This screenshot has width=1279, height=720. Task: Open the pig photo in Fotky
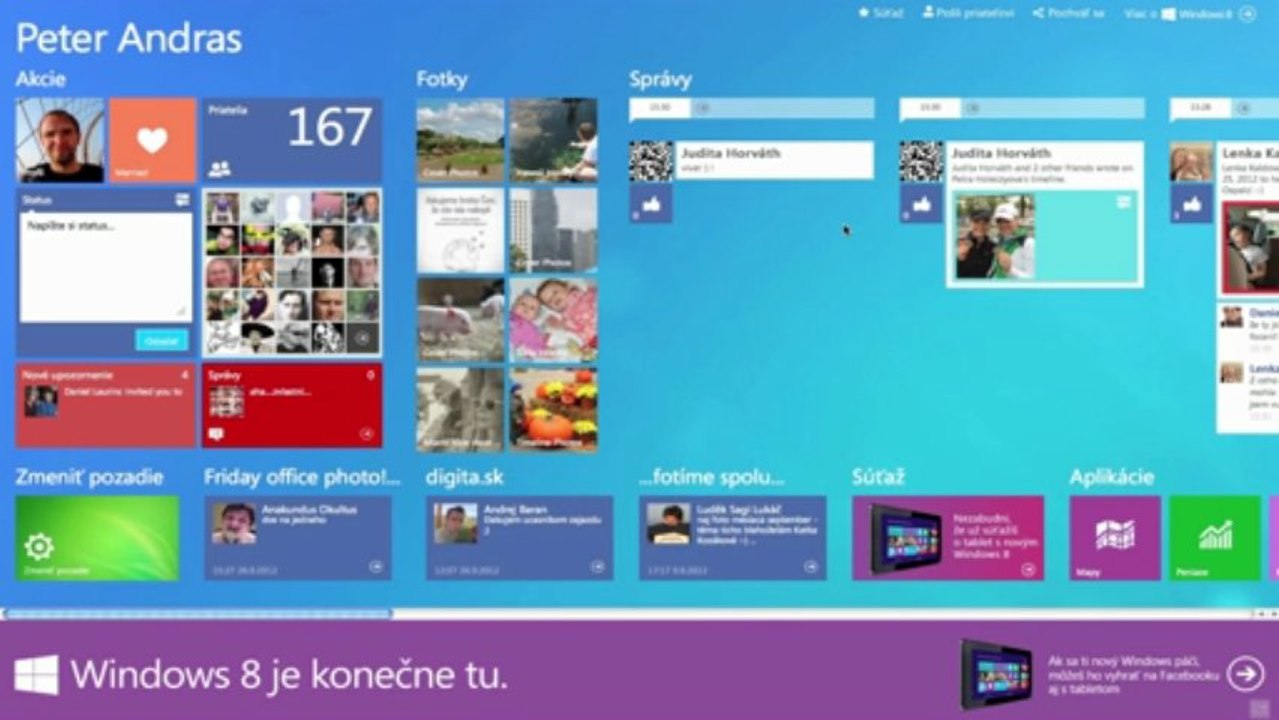(460, 320)
